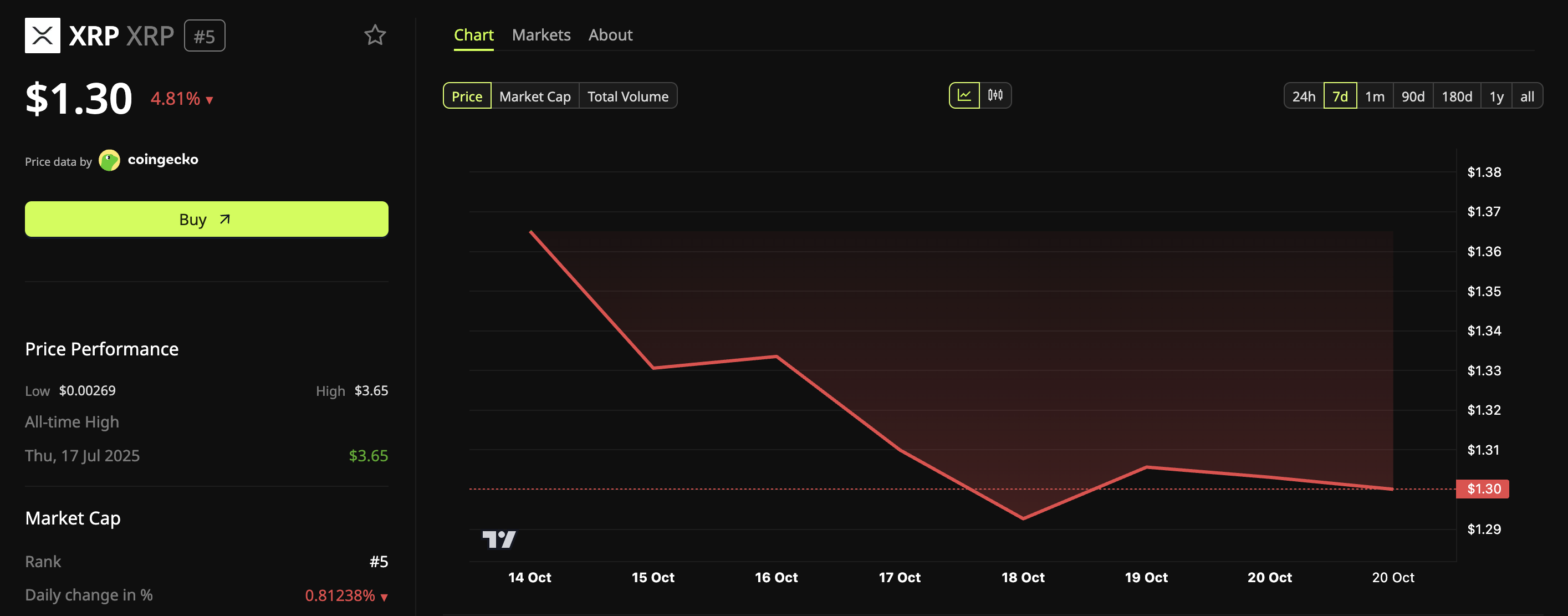Click the #5 rank badge
Image resolution: width=1568 pixels, height=616 pixels.
pos(205,36)
